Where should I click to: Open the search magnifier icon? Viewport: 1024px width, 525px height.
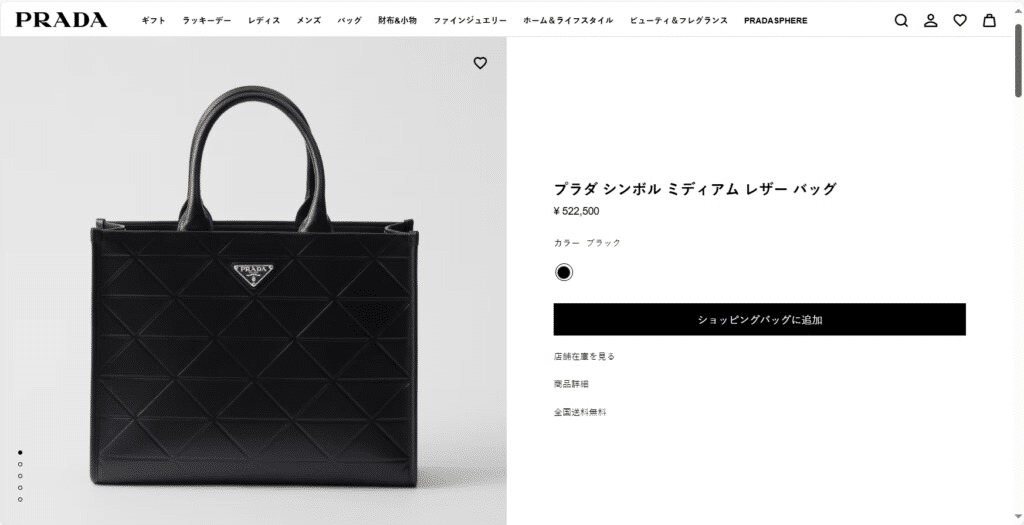tap(901, 20)
